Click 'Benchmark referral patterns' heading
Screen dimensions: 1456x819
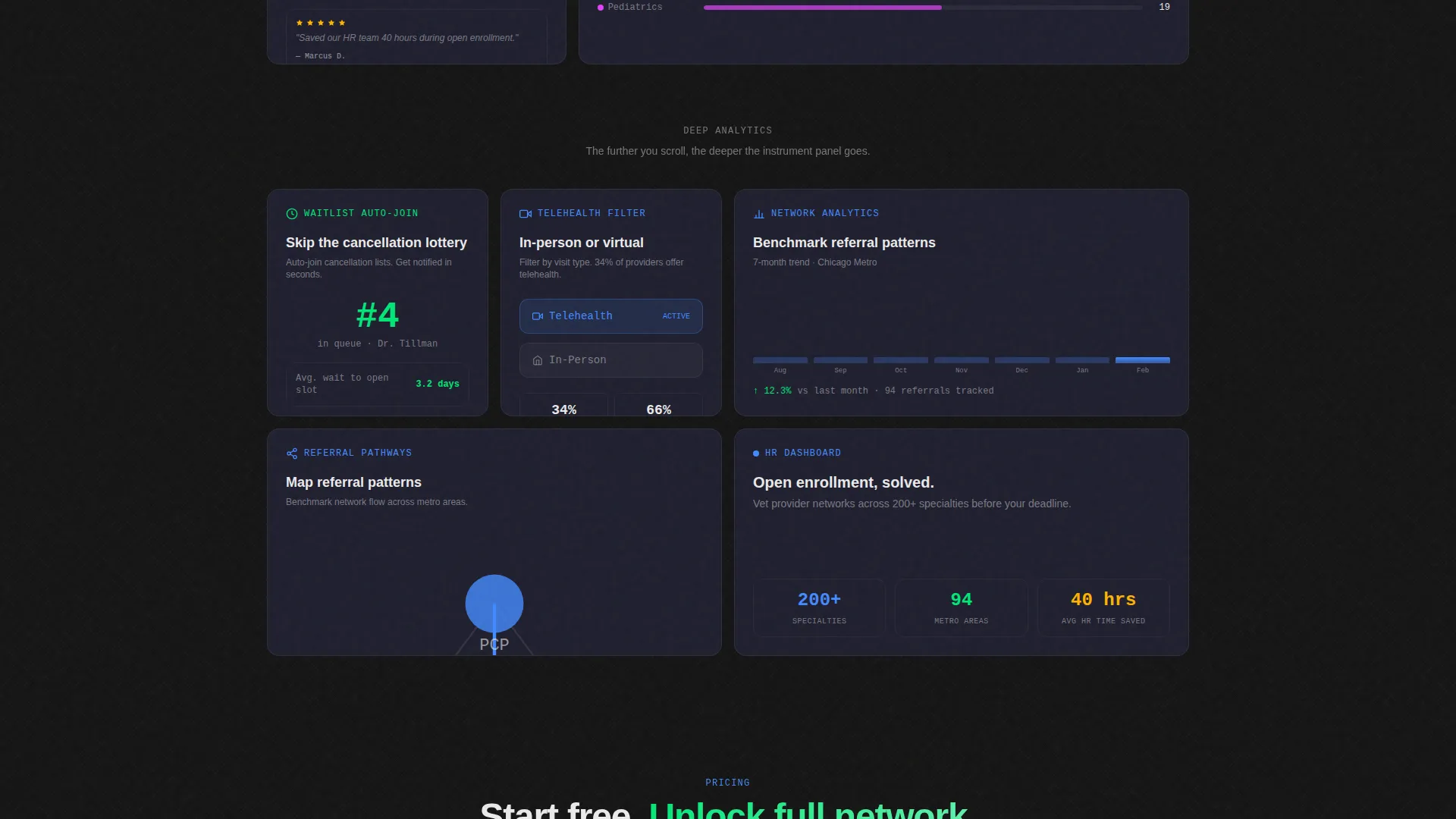coord(844,243)
